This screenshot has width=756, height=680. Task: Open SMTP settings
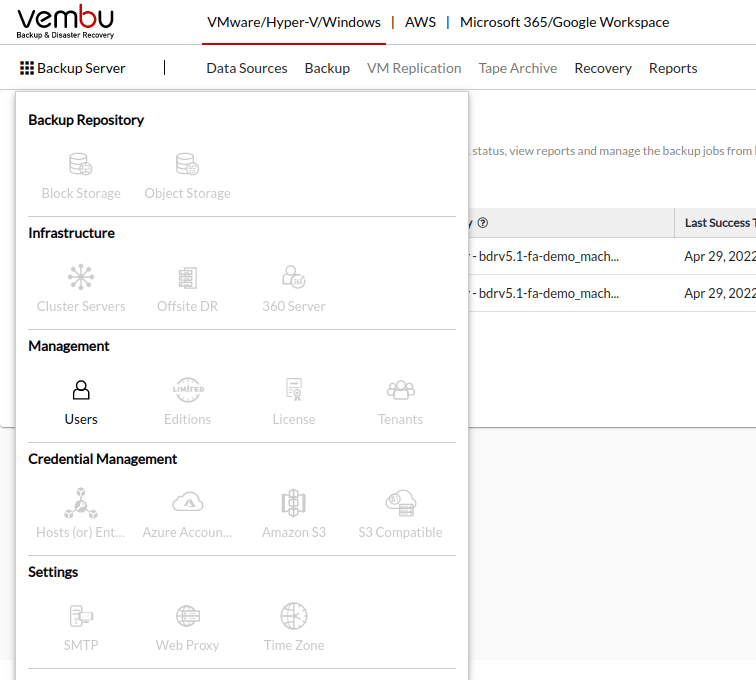coord(81,628)
